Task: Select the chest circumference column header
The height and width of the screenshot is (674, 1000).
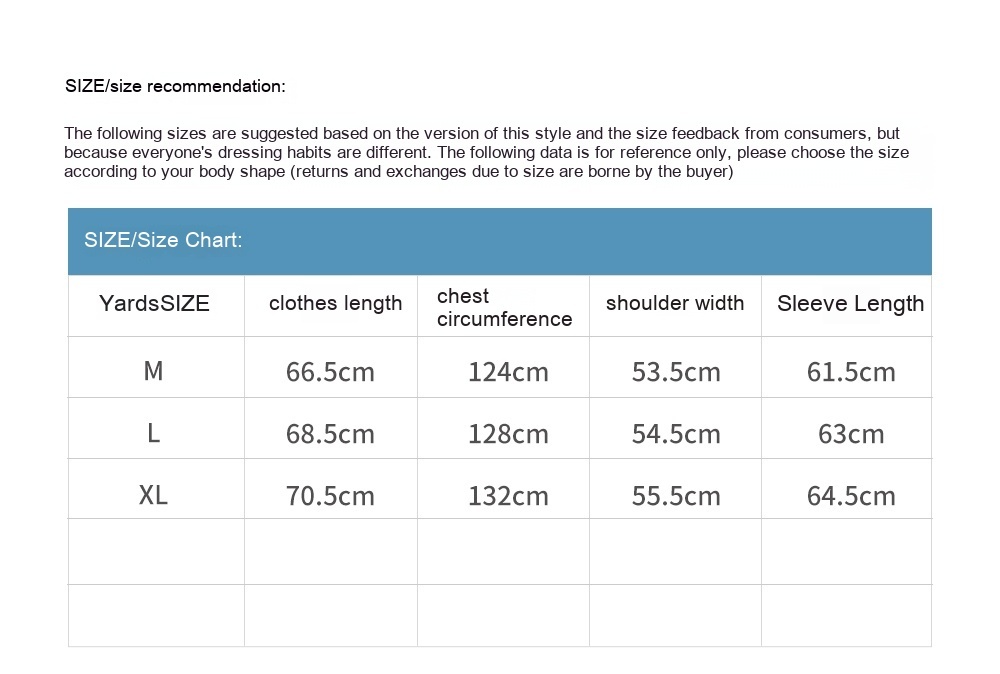Action: [x=504, y=307]
